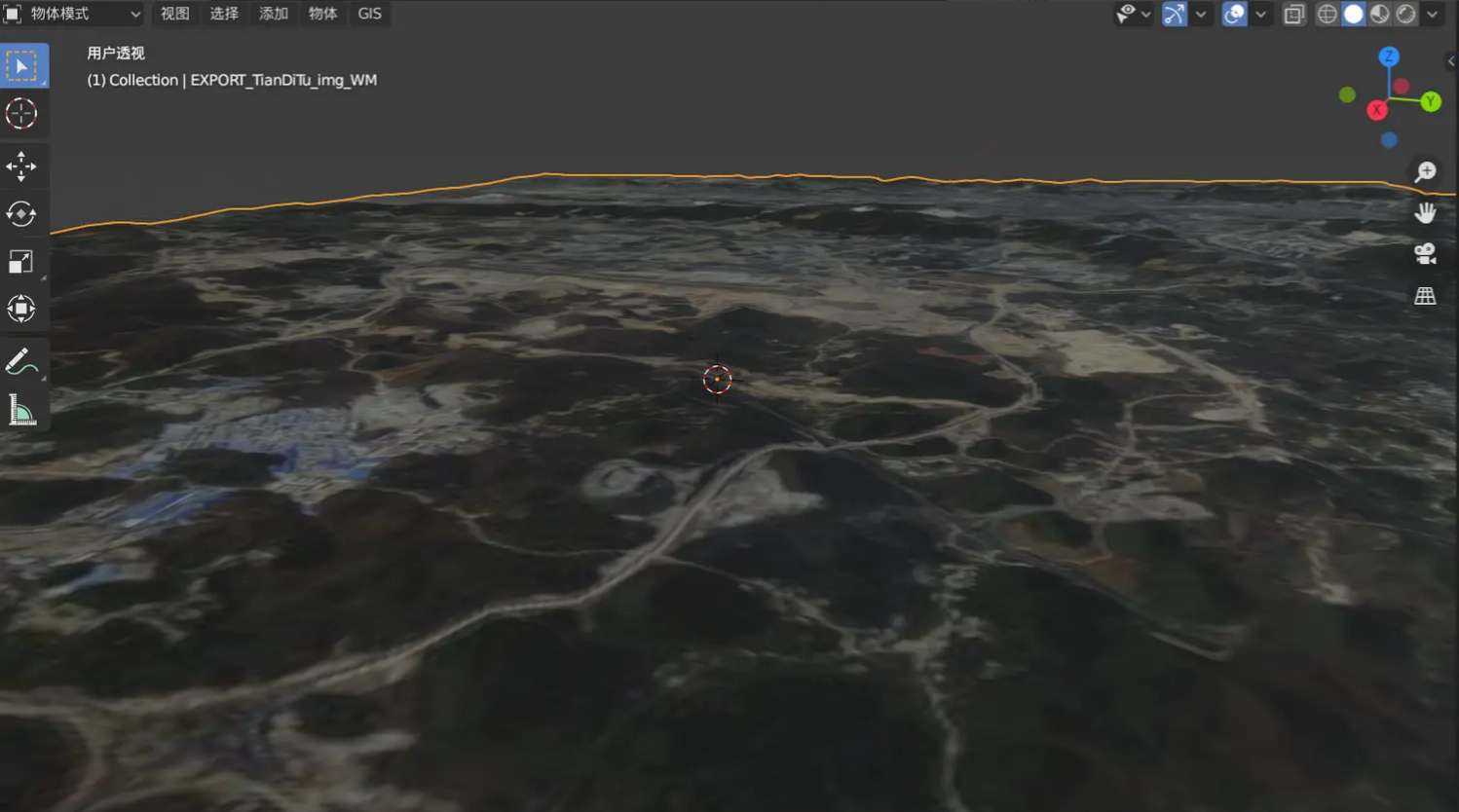
Task: Expand the sidebar with the arrow
Action: pos(1451,61)
